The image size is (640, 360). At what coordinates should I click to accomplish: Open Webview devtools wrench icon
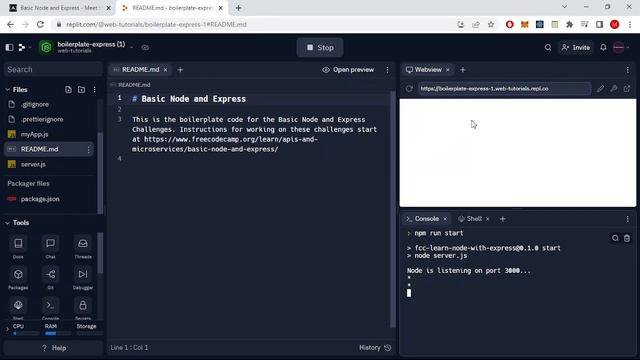point(613,89)
